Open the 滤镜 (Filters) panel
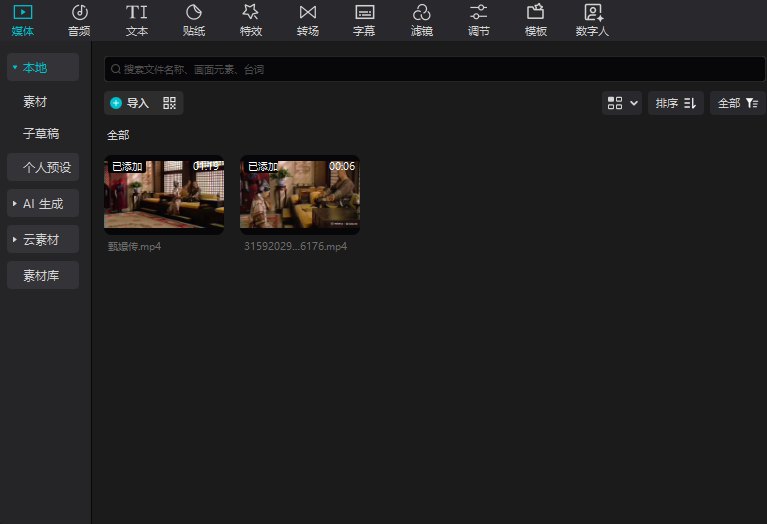Image resolution: width=767 pixels, height=524 pixels. click(422, 20)
